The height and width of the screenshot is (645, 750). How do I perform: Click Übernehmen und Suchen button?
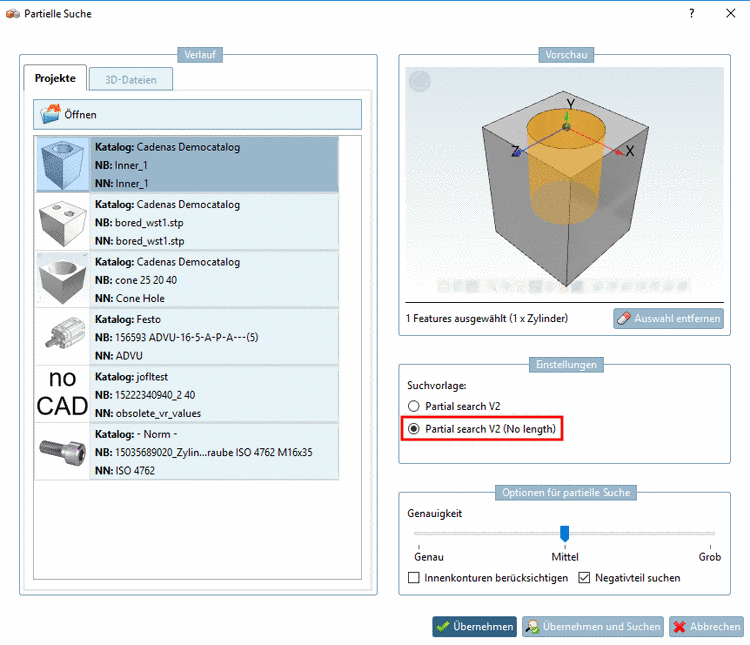[x=593, y=626]
